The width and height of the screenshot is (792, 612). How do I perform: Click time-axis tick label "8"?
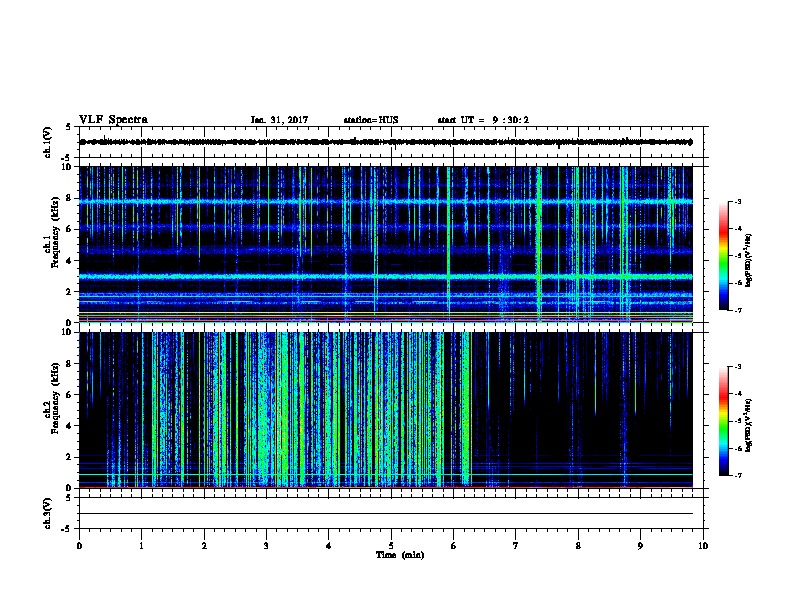(x=578, y=545)
